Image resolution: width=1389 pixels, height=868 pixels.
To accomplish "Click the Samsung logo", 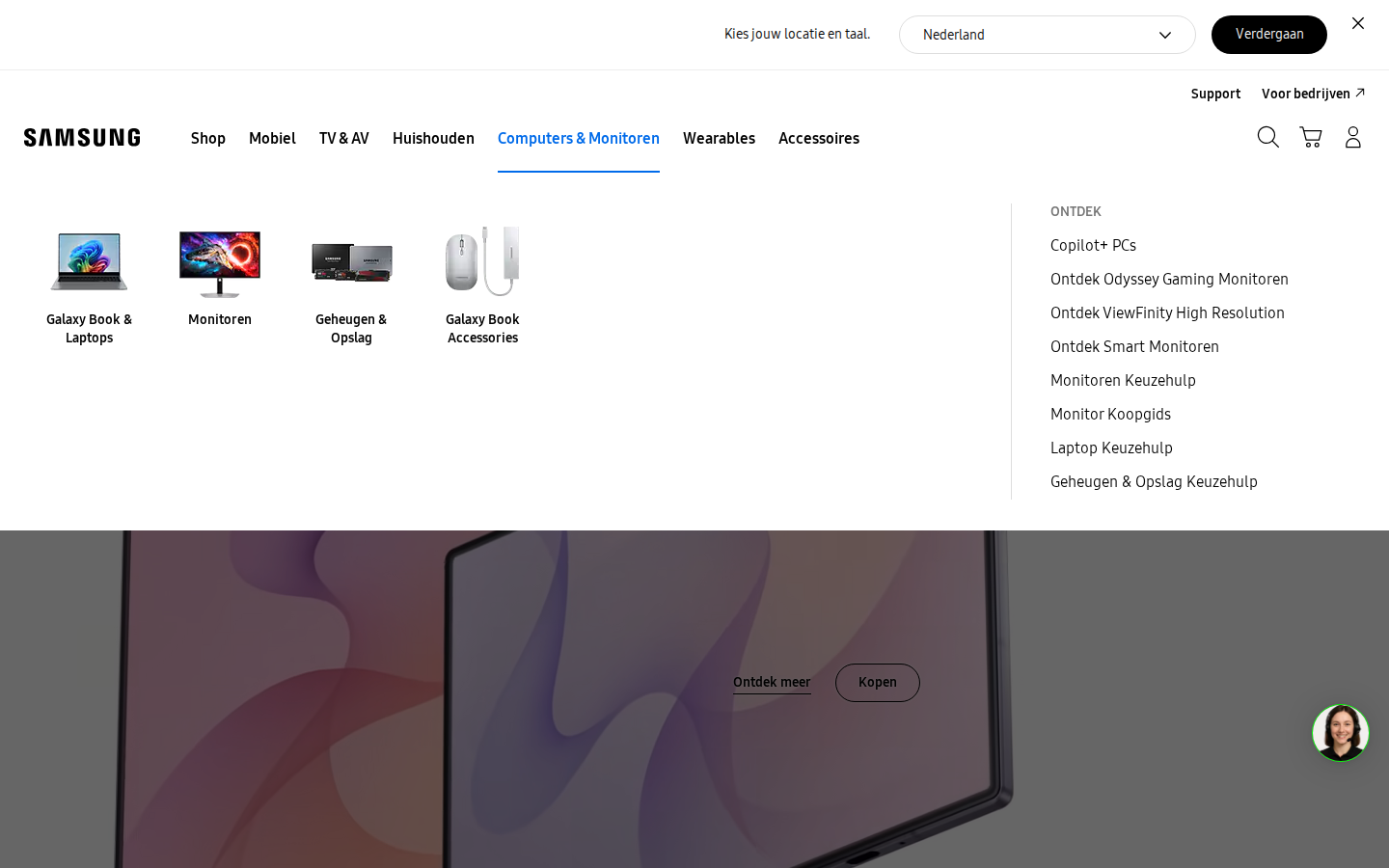I will (x=82, y=137).
